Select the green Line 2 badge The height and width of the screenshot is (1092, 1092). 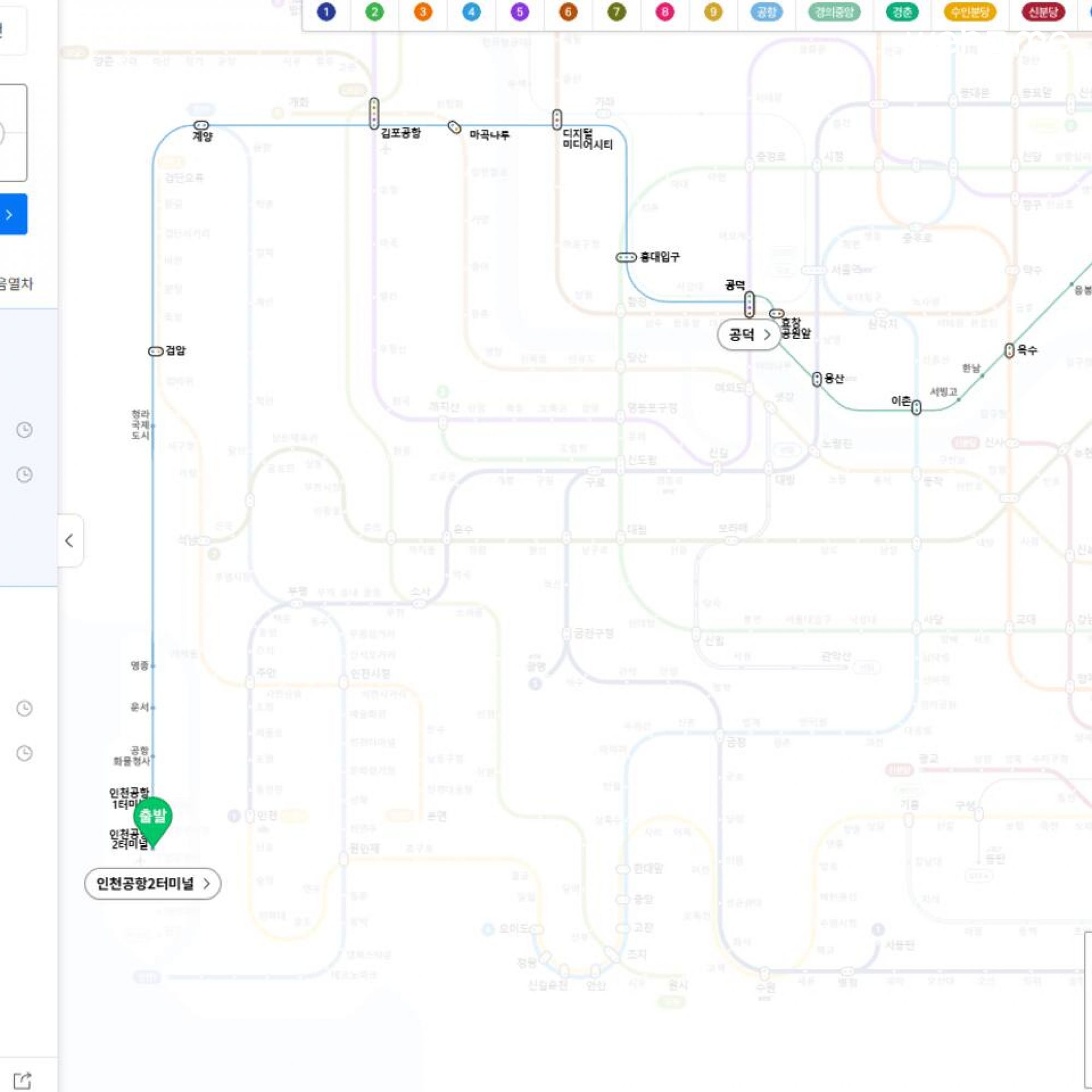click(374, 12)
